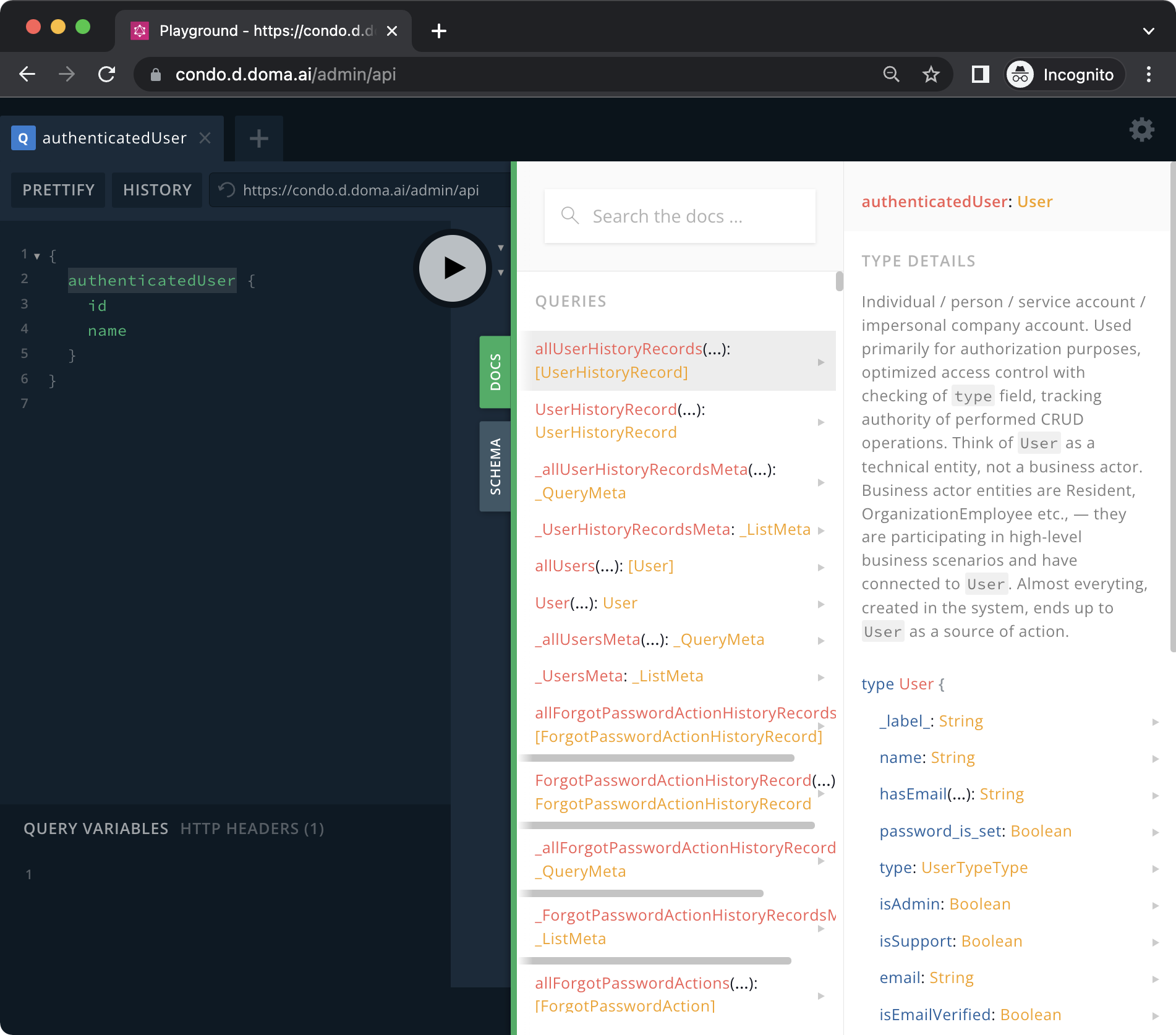Bookmark this page with the star icon
The width and height of the screenshot is (1176, 1035).
[931, 75]
